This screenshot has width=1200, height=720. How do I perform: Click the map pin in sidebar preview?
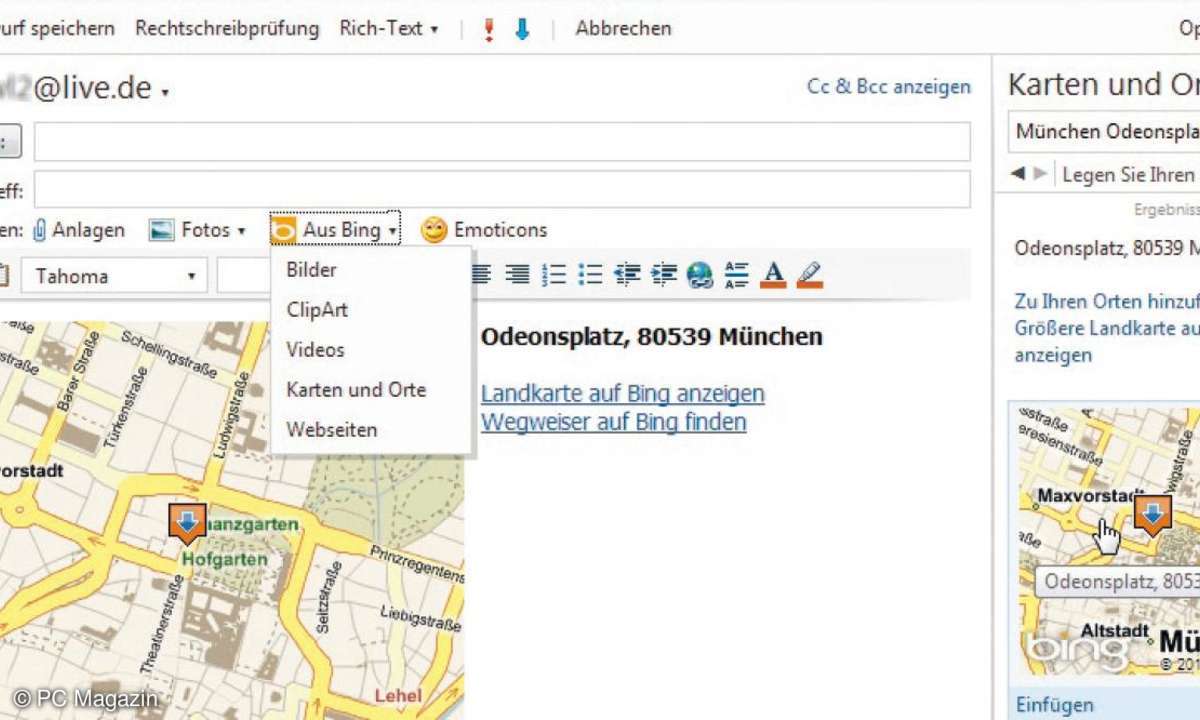tap(1153, 516)
